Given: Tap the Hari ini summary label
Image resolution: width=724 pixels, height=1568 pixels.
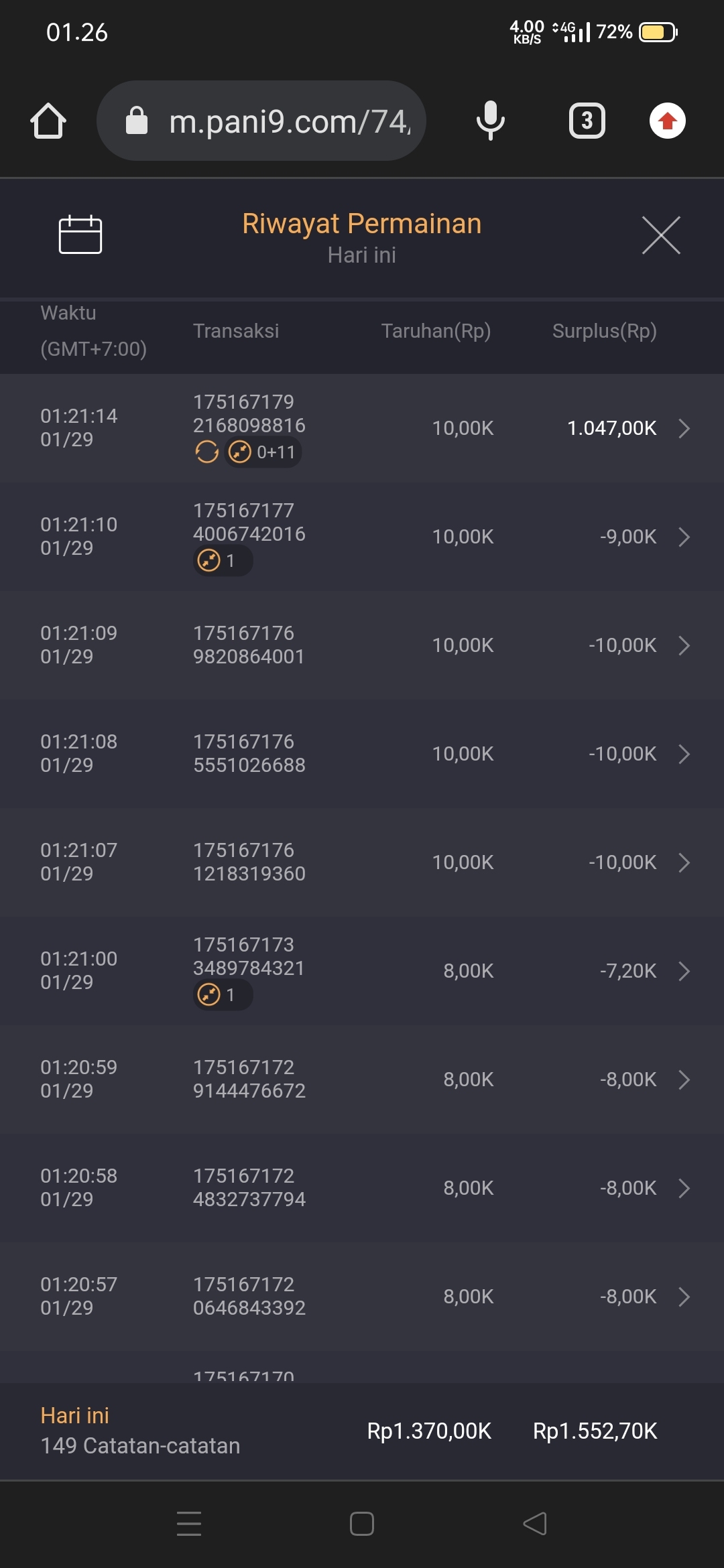Looking at the screenshot, I should [74, 1415].
